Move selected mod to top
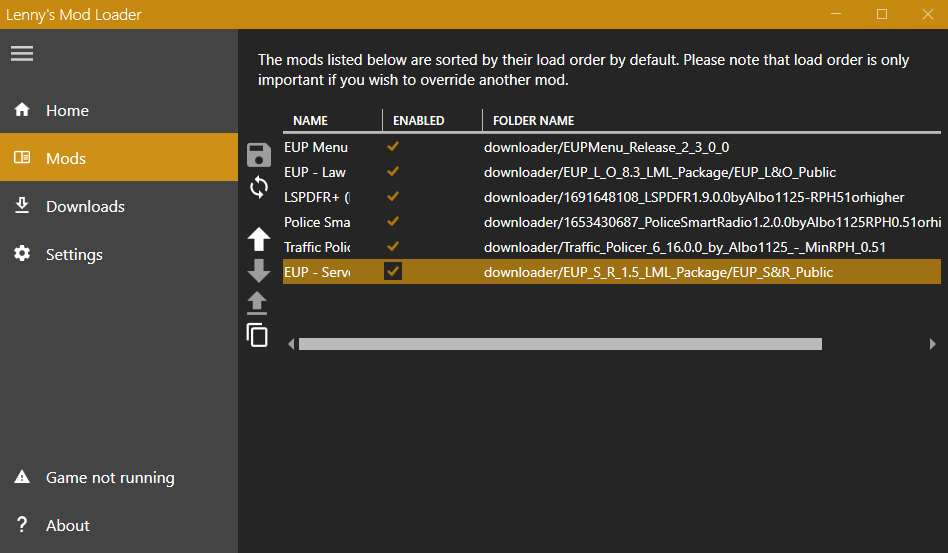The height and width of the screenshot is (553, 948). 257,303
